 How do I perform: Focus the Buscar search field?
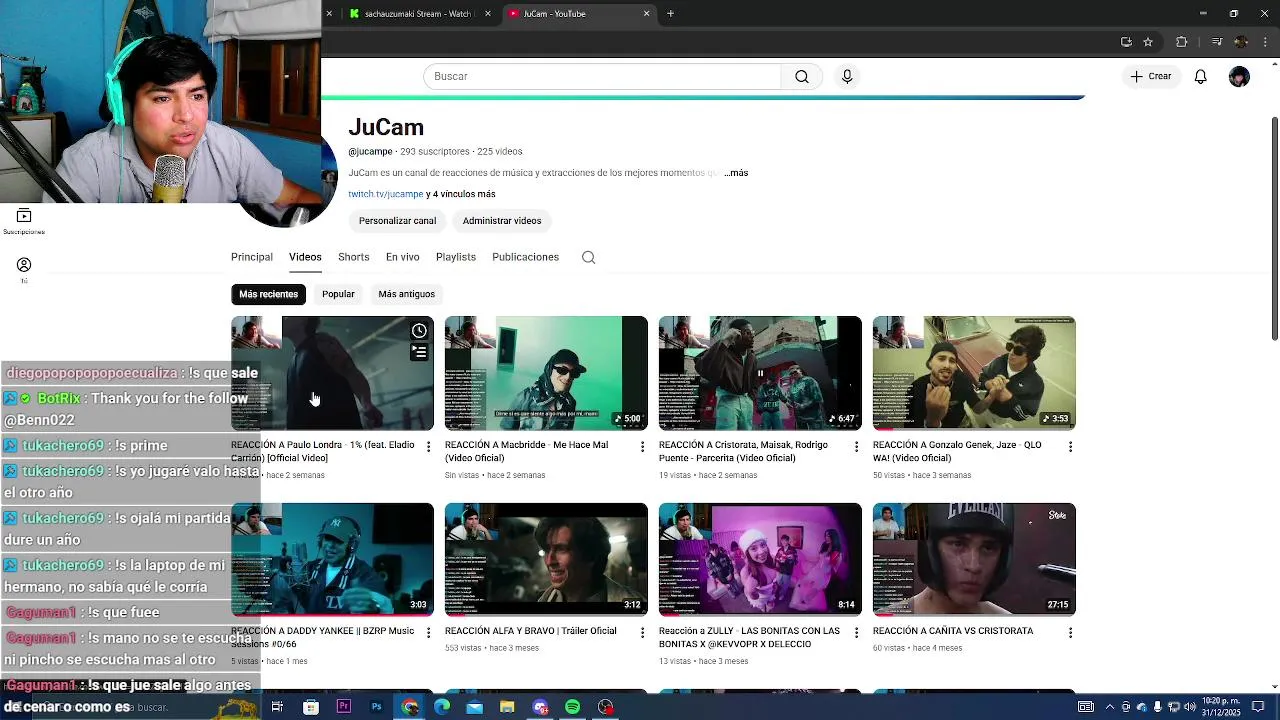pyautogui.click(x=602, y=77)
